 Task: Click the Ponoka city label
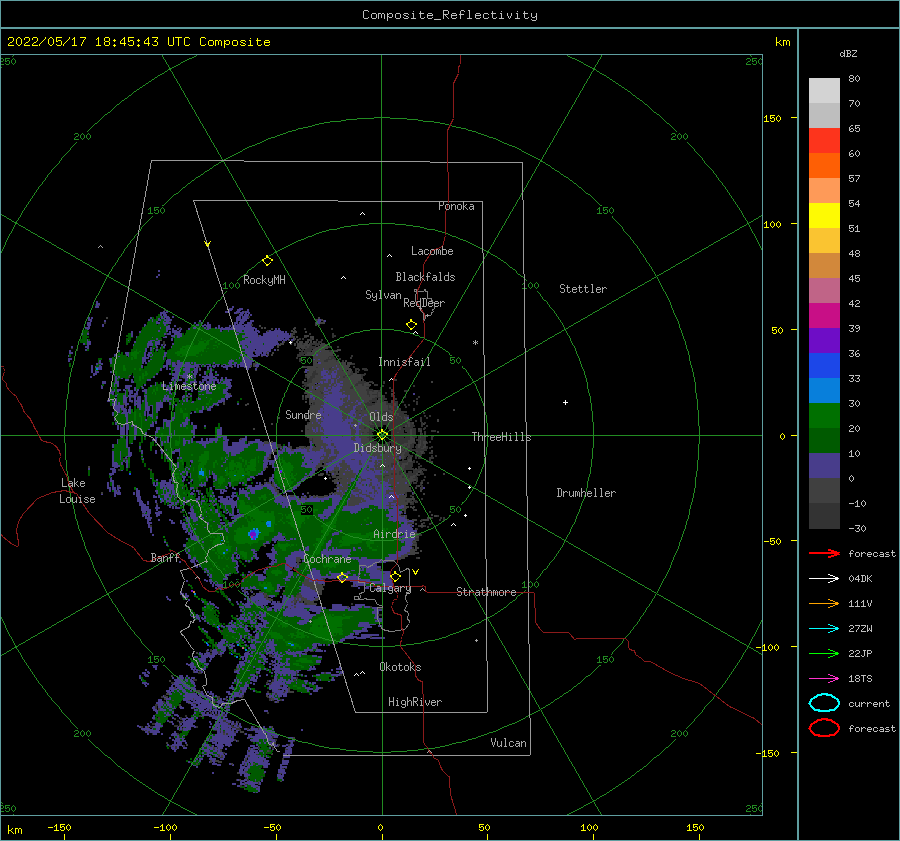(456, 206)
